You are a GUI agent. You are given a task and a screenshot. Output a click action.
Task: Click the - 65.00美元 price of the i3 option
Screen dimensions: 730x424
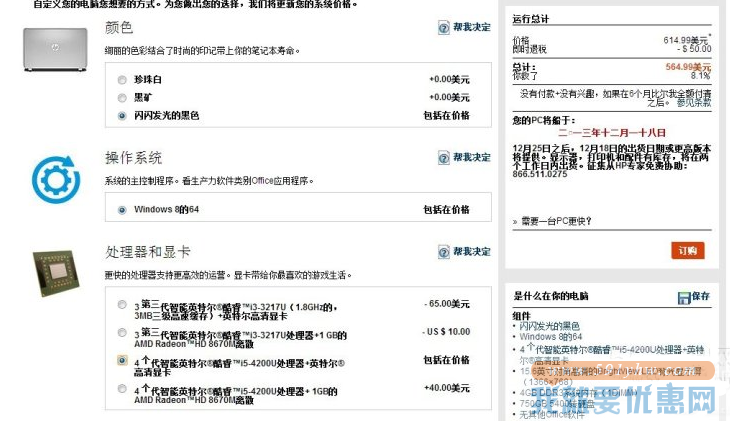(x=446, y=304)
